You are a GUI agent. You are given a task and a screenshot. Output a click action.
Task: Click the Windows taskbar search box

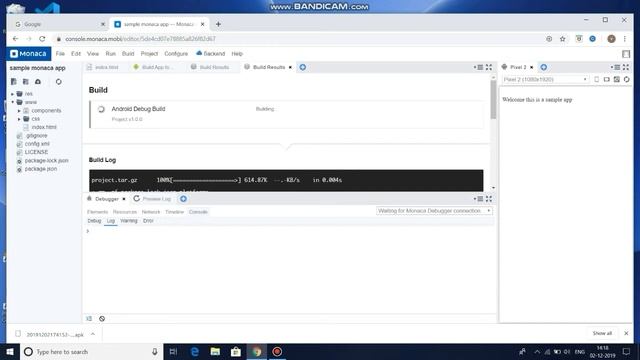[x=91, y=351]
